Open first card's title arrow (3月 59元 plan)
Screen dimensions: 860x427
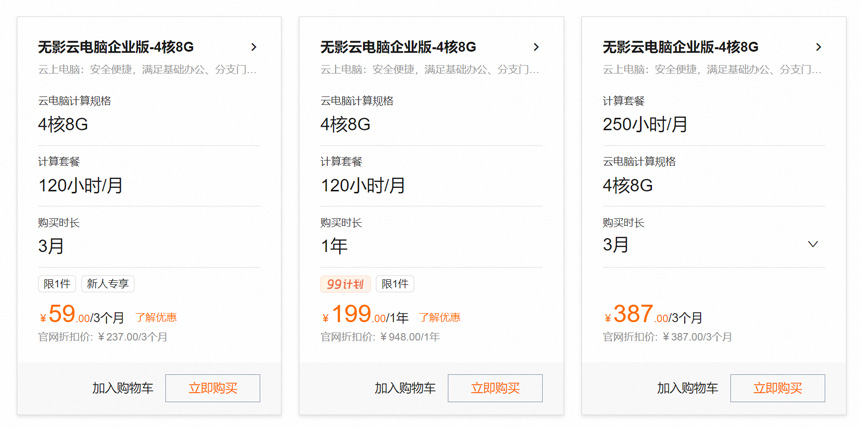pyautogui.click(x=254, y=47)
